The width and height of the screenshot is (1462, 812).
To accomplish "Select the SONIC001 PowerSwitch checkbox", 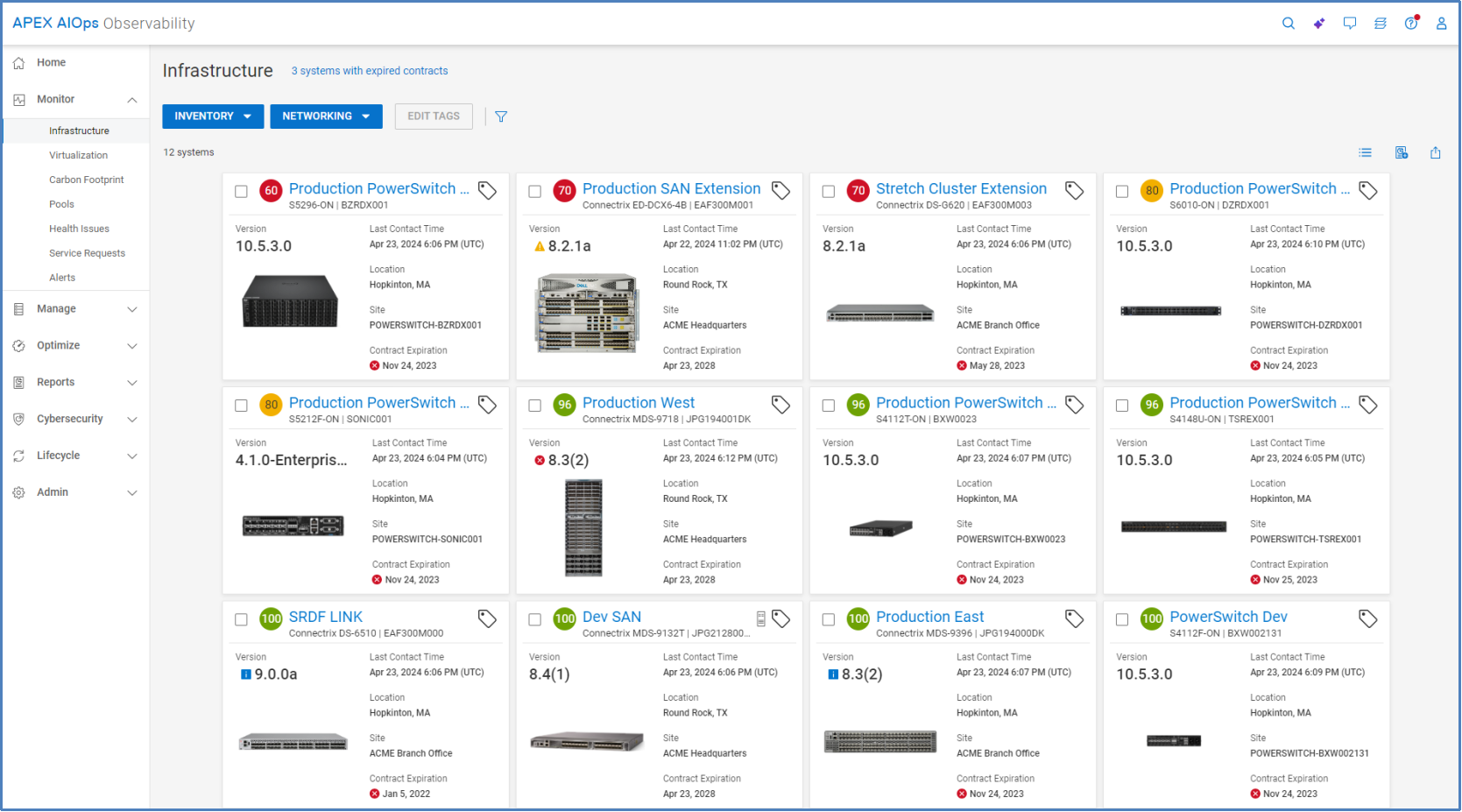I will (241, 406).
